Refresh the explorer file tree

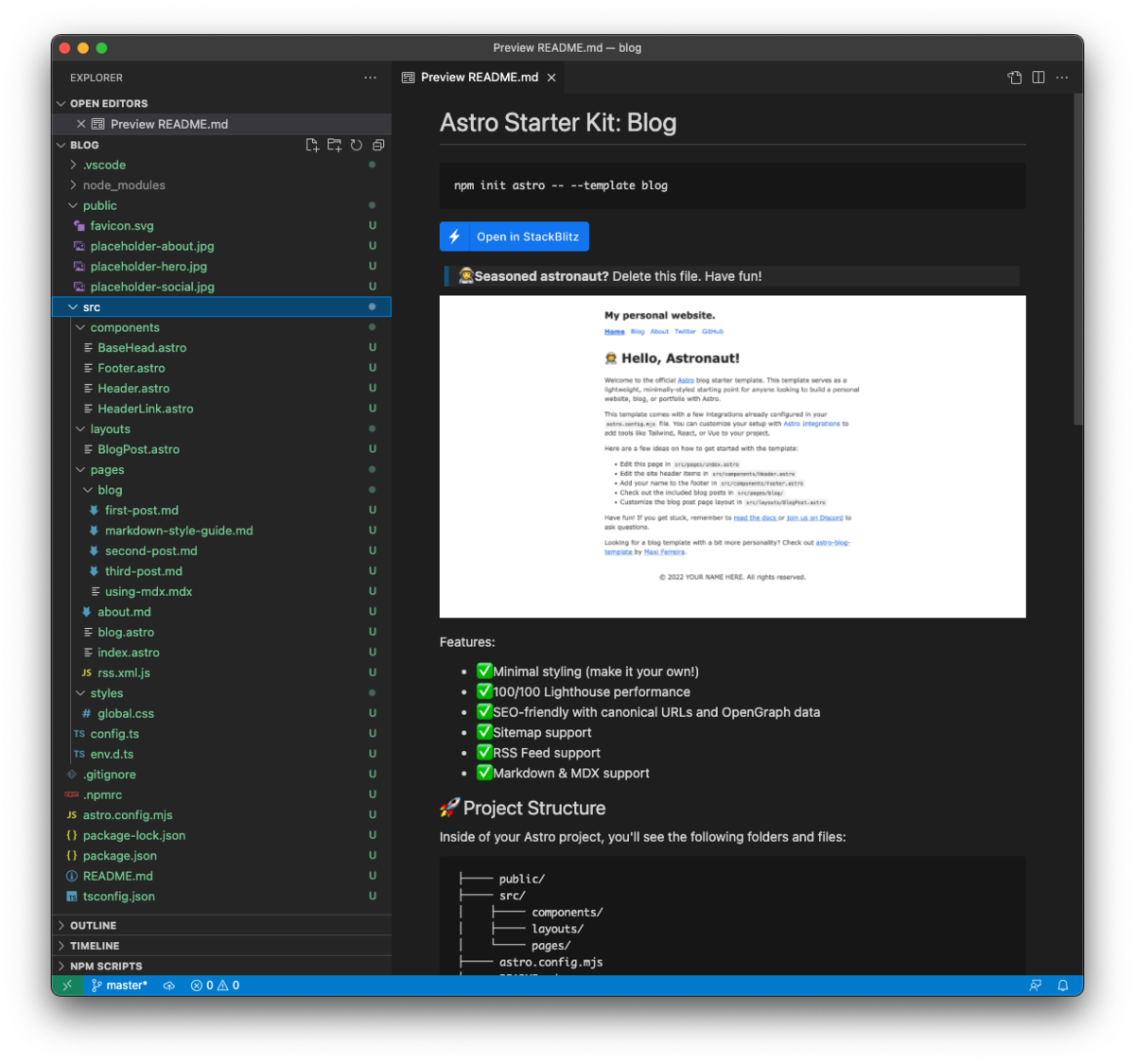click(x=357, y=145)
